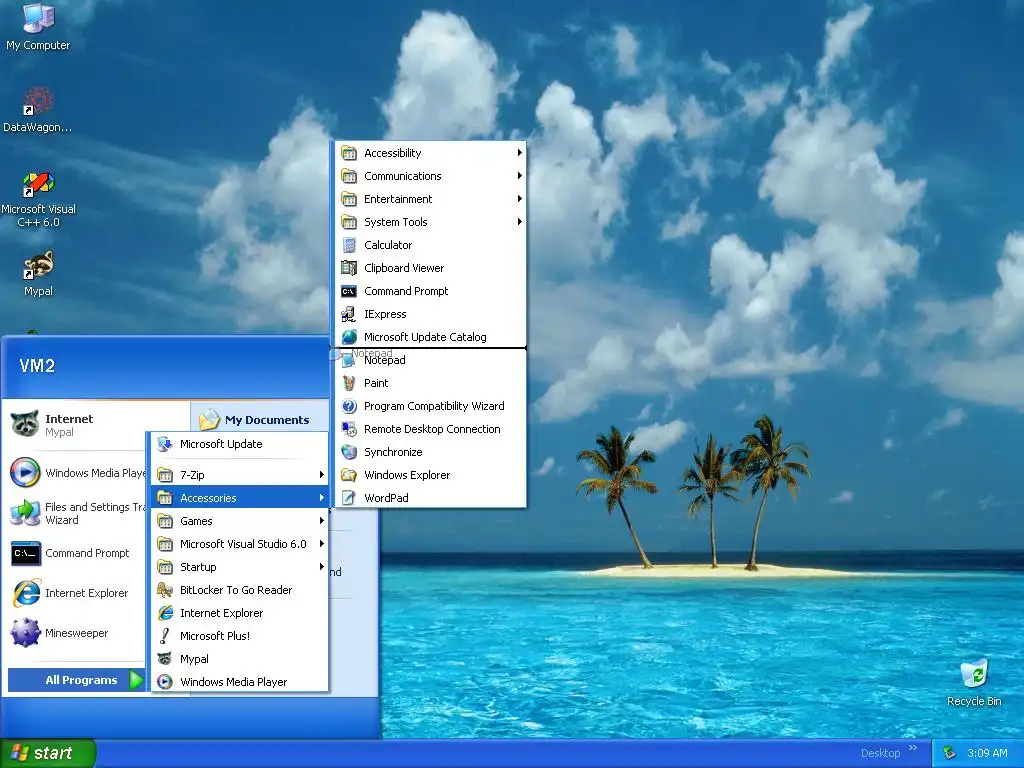Click the Program Compatibility Wizard help icon
Image resolution: width=1024 pixels, height=768 pixels.
349,406
